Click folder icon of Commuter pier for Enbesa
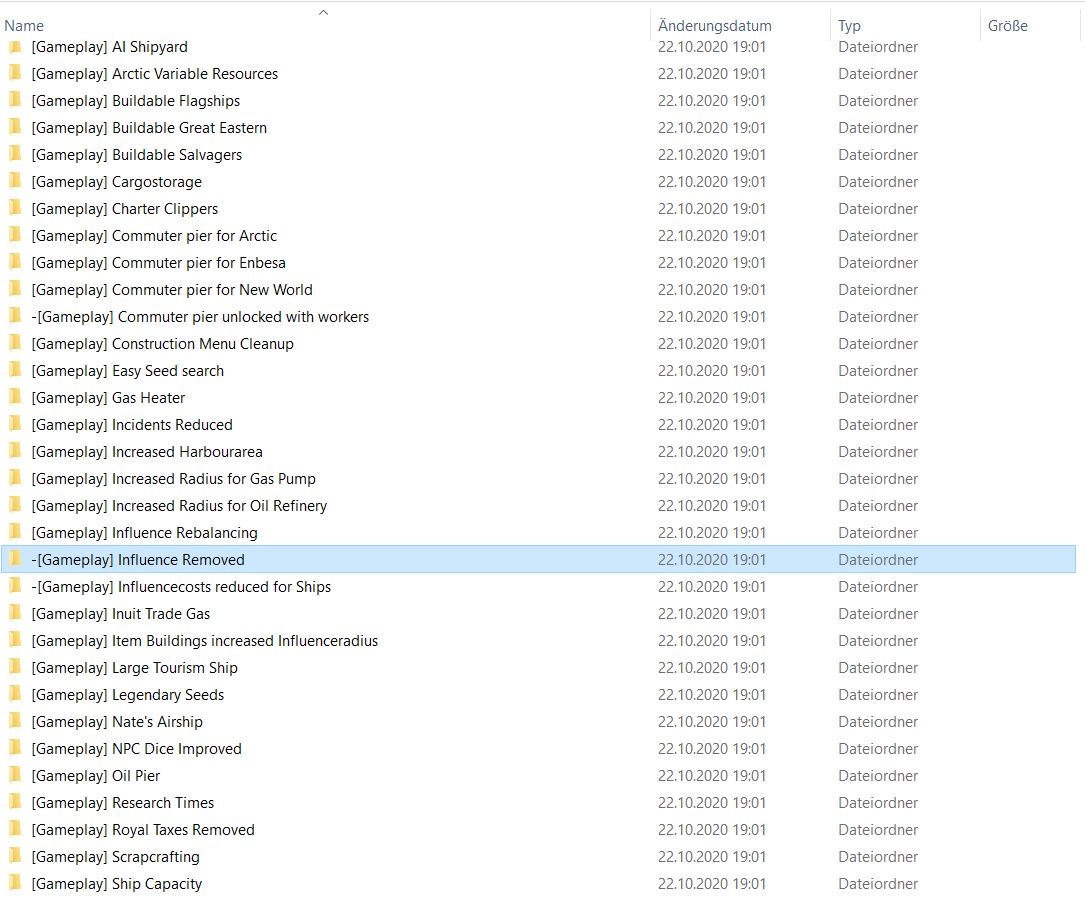The image size is (1085, 903). click(x=15, y=262)
